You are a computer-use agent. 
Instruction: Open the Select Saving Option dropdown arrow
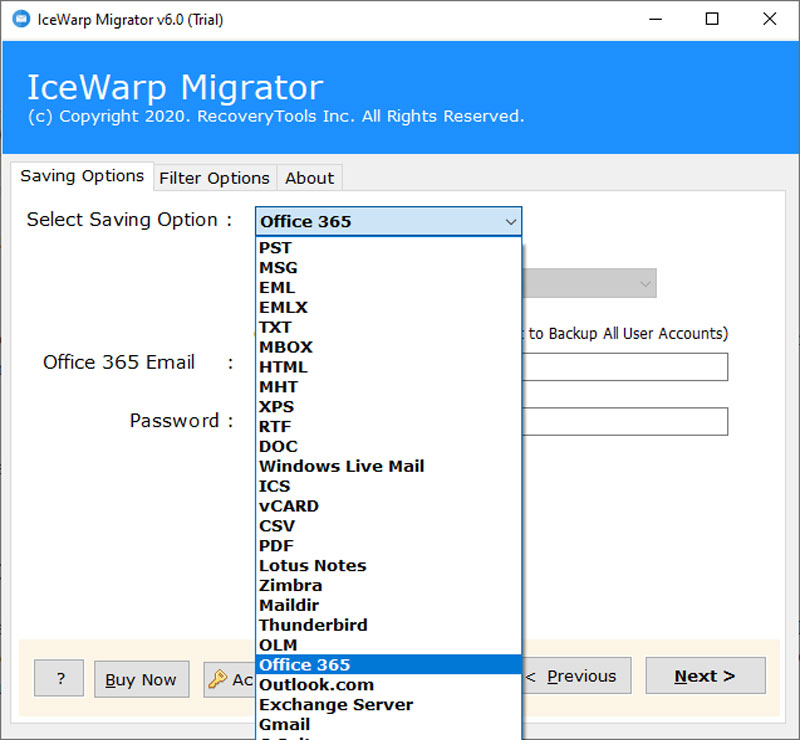pos(510,222)
